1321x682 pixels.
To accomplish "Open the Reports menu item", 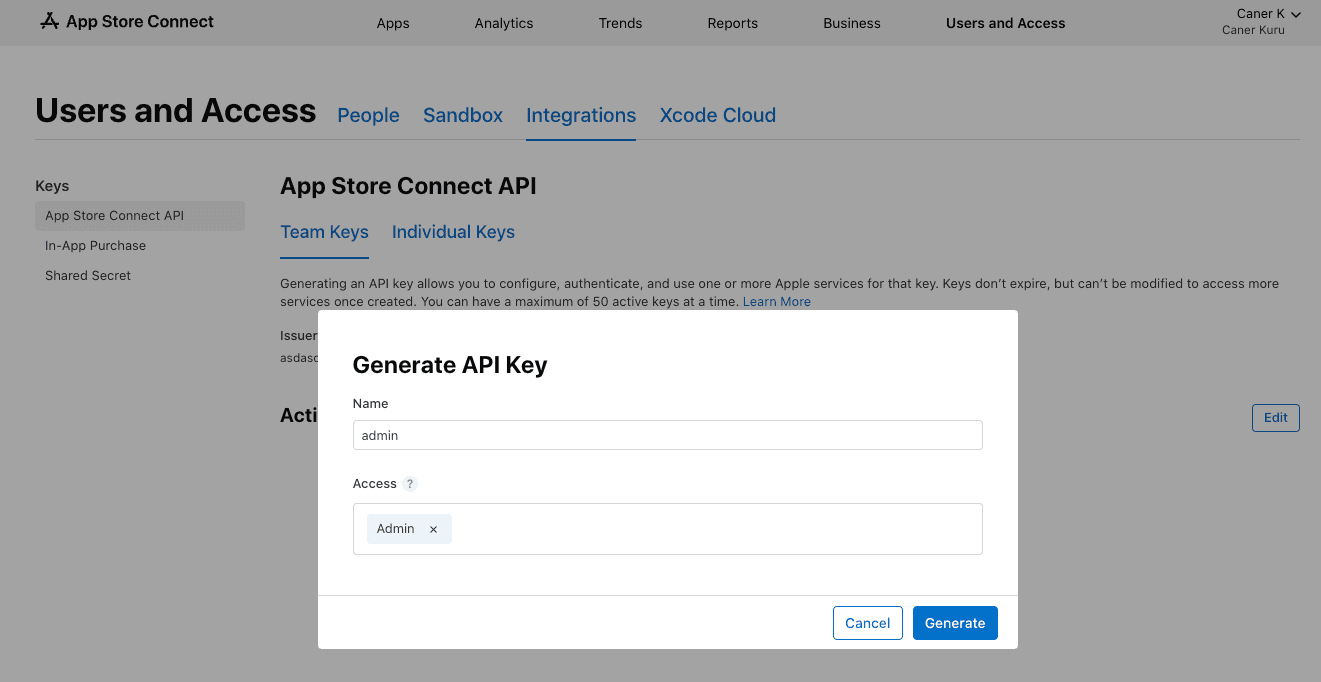I will coord(732,22).
